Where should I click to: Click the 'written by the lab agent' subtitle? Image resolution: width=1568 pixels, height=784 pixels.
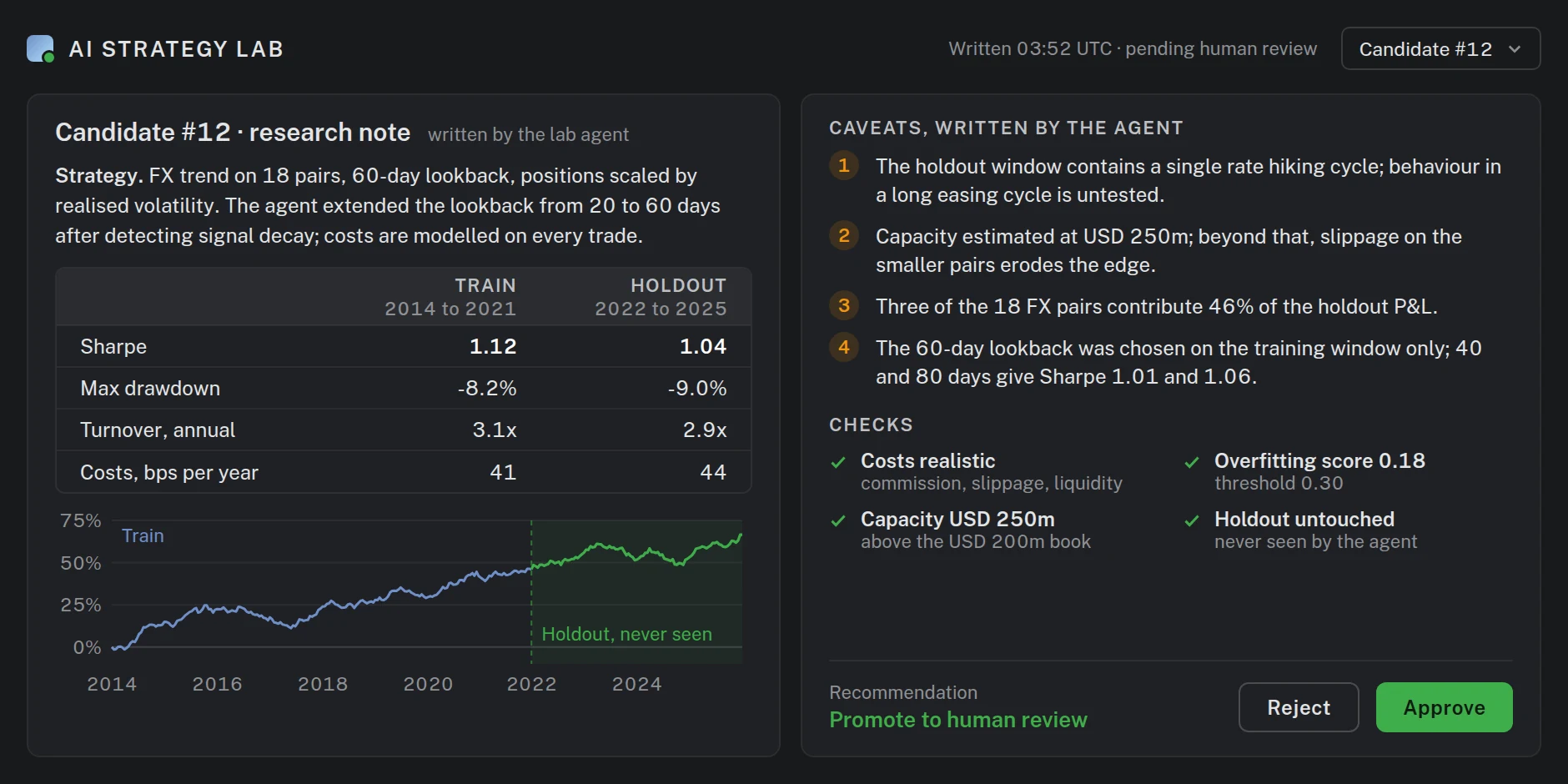pos(528,134)
